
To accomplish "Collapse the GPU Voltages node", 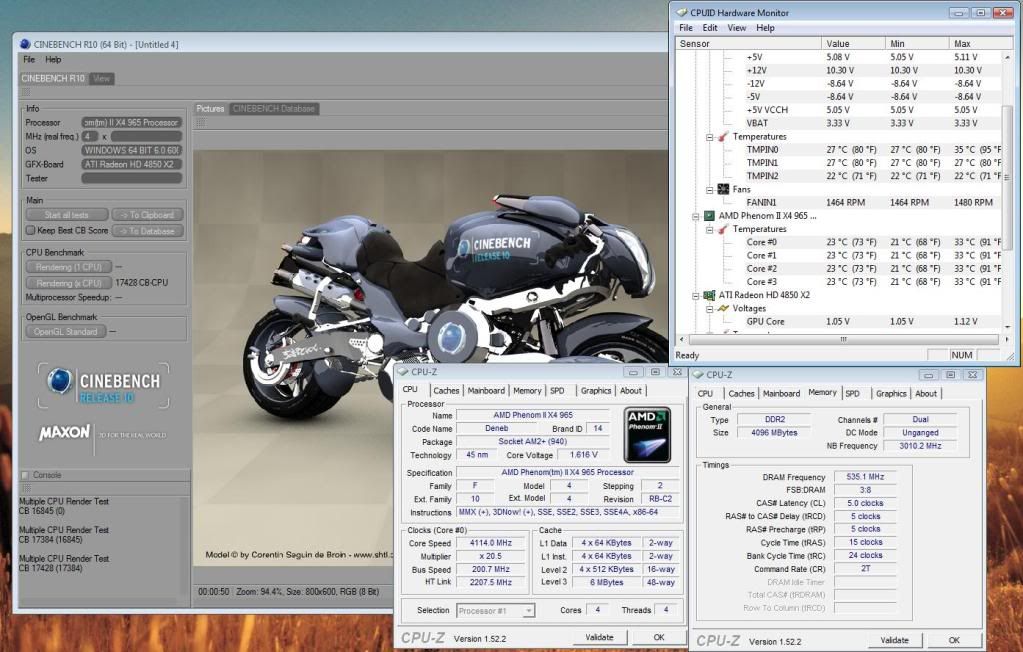I will [709, 309].
